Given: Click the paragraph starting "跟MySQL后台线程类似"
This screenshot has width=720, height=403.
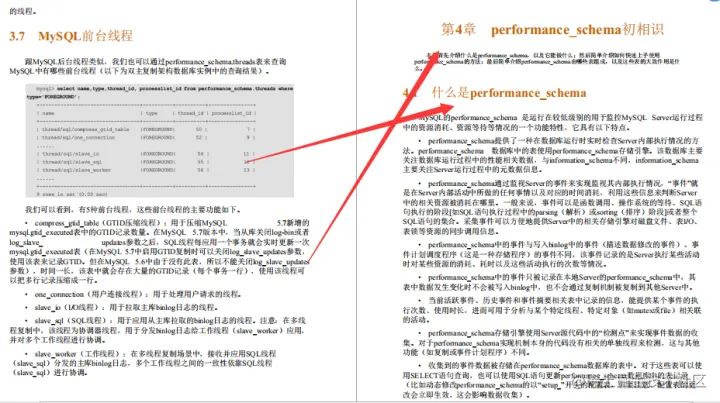Looking at the screenshot, I should coord(148,66).
